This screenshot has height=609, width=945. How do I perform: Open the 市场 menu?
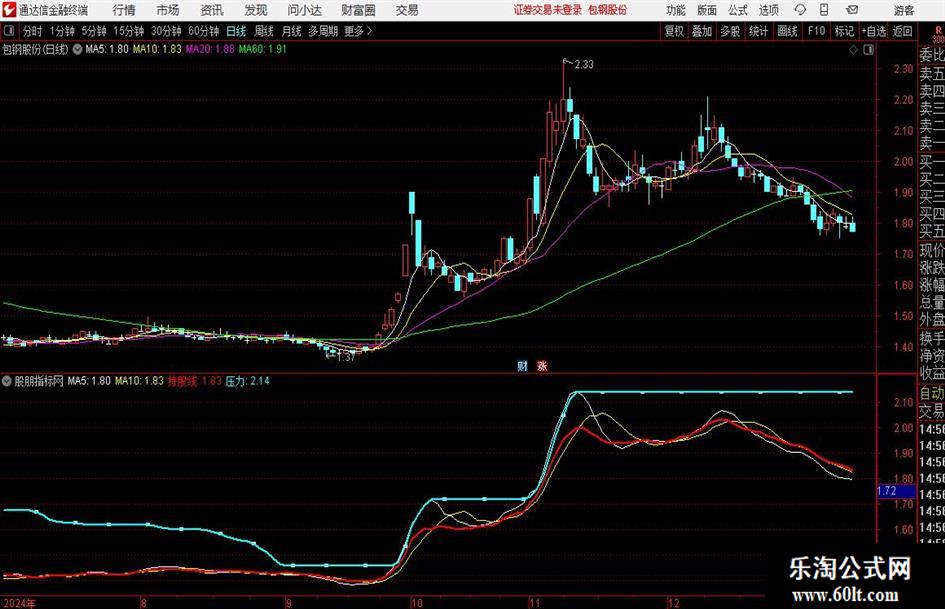168,10
